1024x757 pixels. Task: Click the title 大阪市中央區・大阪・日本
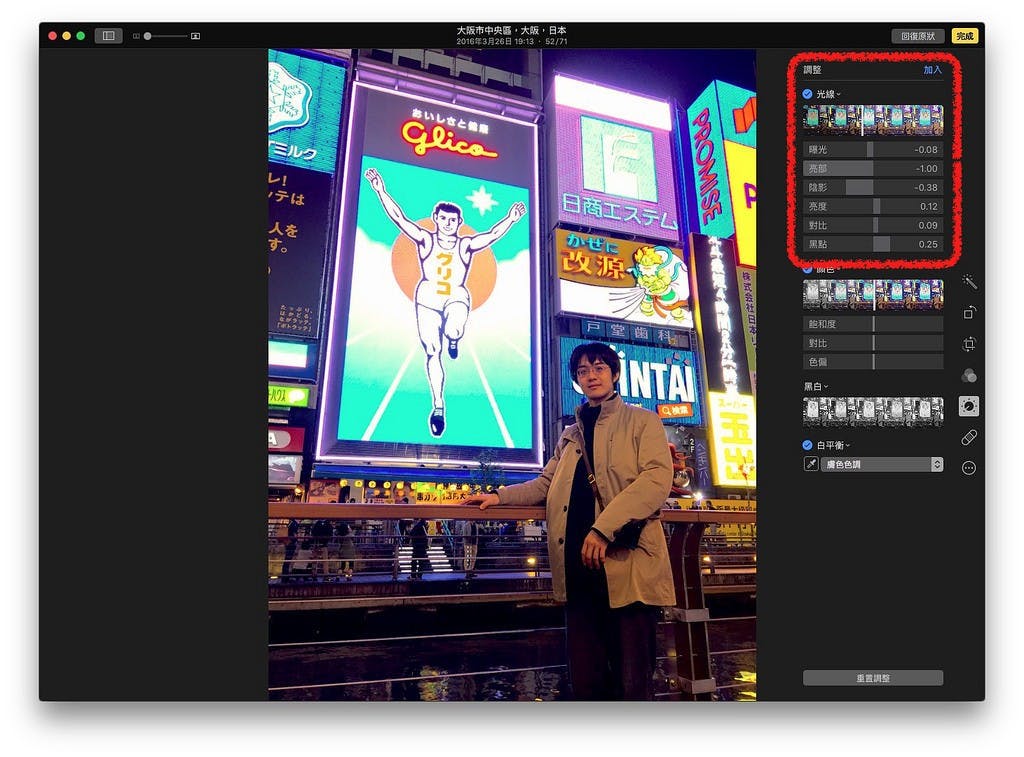(x=511, y=30)
